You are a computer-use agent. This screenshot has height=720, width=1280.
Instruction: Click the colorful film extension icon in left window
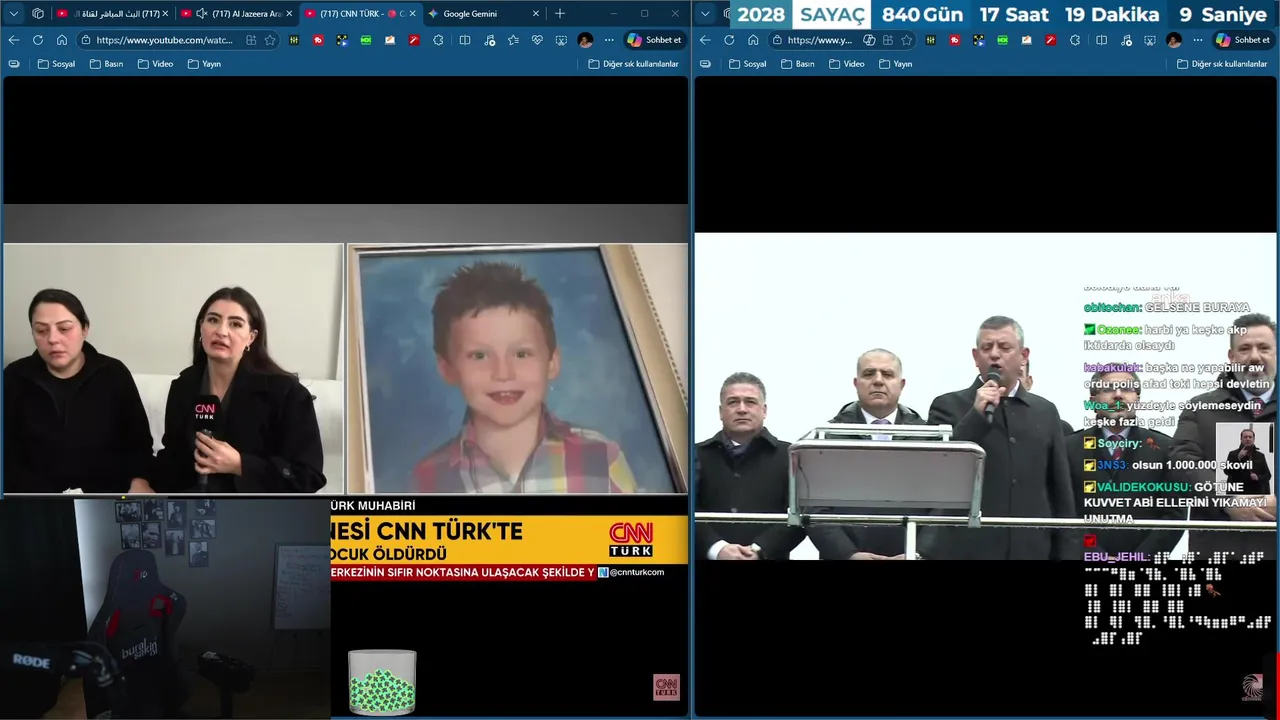(342, 40)
